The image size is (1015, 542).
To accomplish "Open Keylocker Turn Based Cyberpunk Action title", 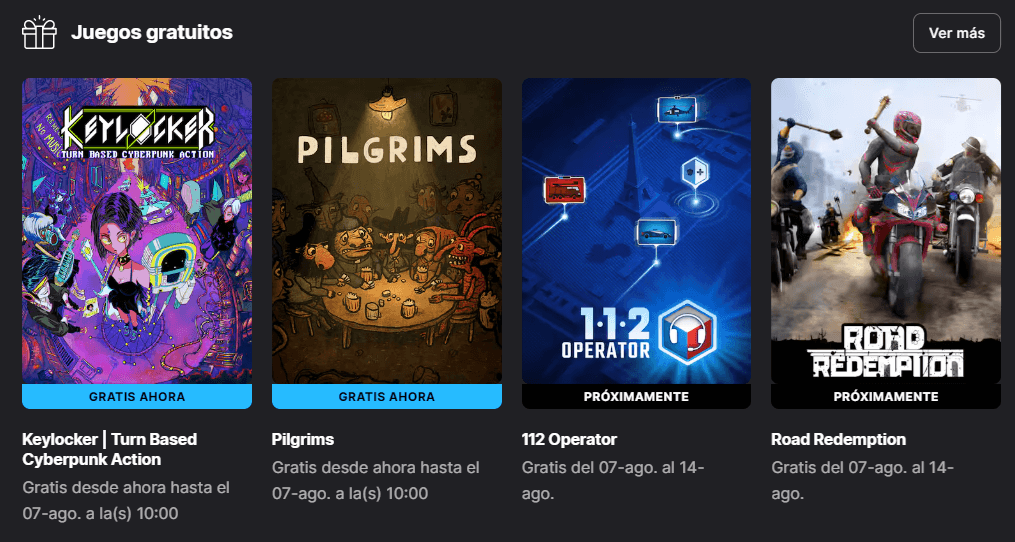I will (110, 449).
